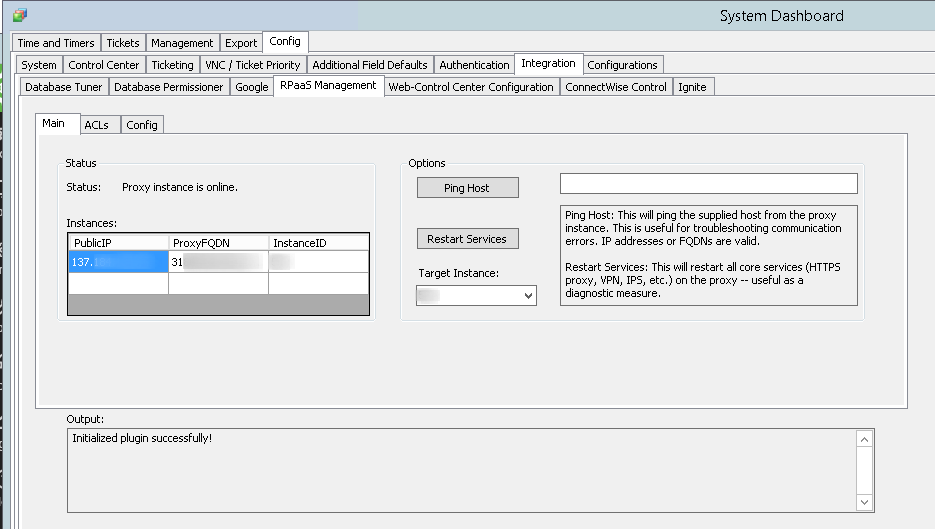Select the Database Tuner tab
The width and height of the screenshot is (935, 529).
[x=63, y=87]
